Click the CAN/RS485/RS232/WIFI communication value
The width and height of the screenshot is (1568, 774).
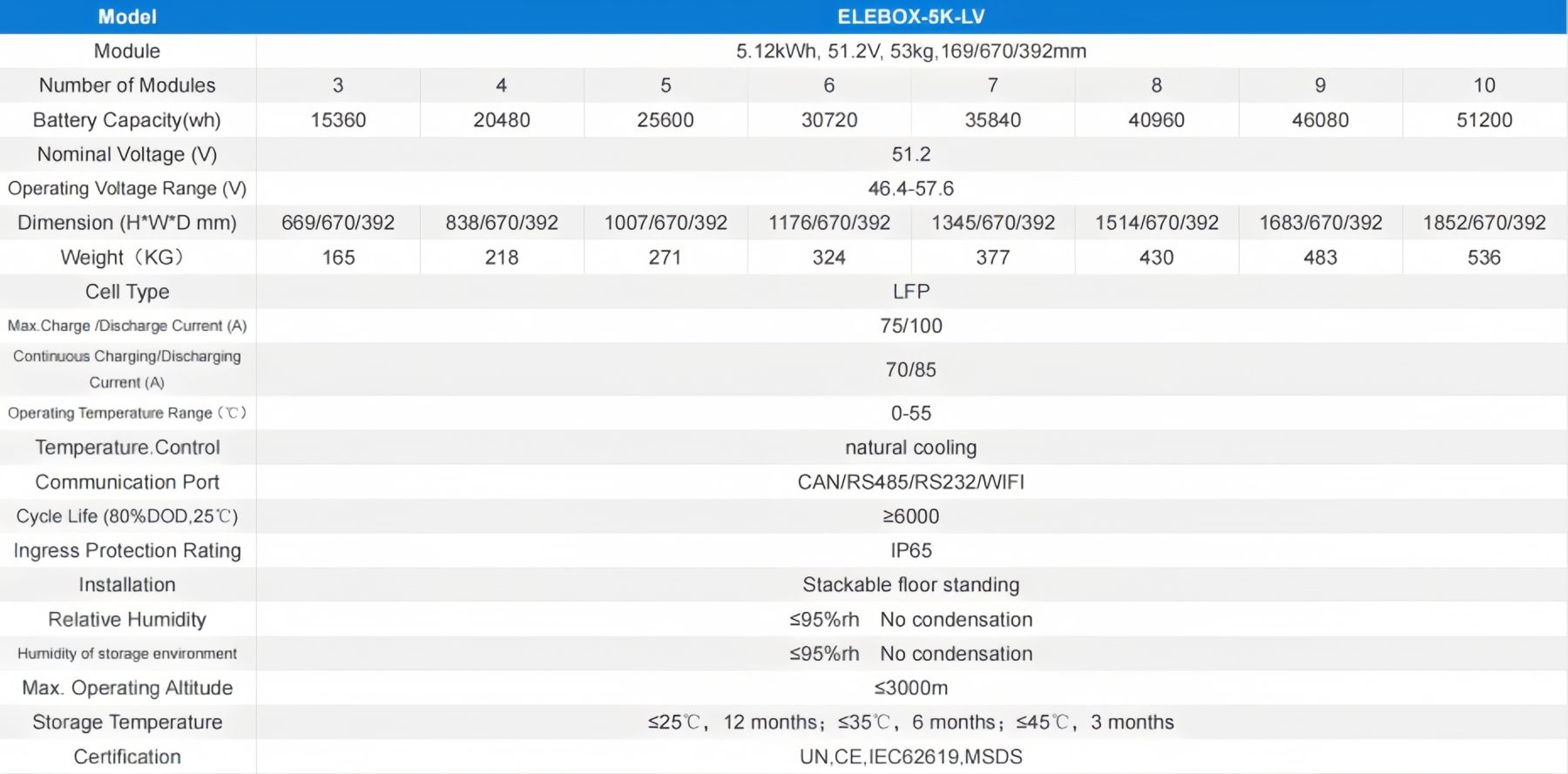point(910,482)
